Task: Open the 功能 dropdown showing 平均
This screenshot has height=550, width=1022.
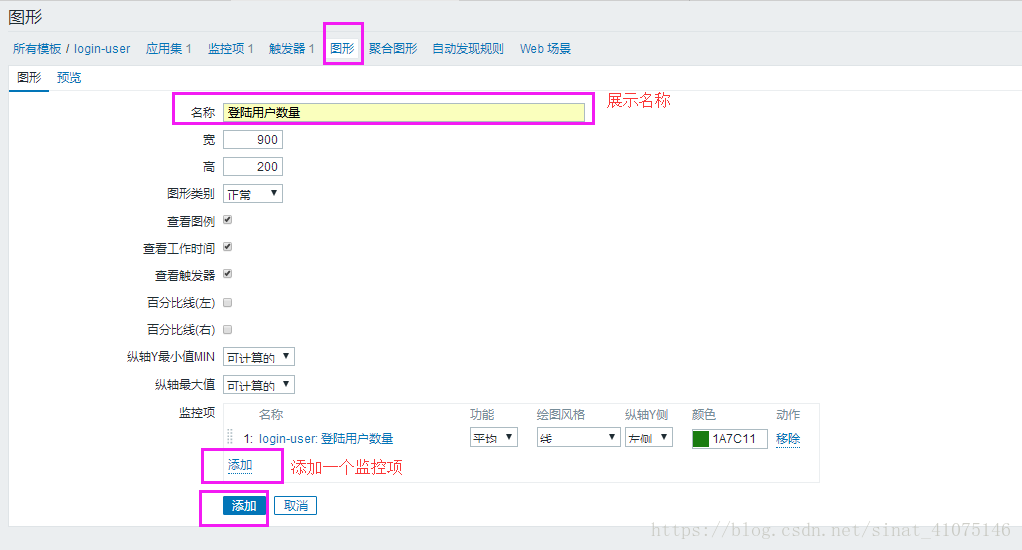Action: pyautogui.click(x=493, y=437)
